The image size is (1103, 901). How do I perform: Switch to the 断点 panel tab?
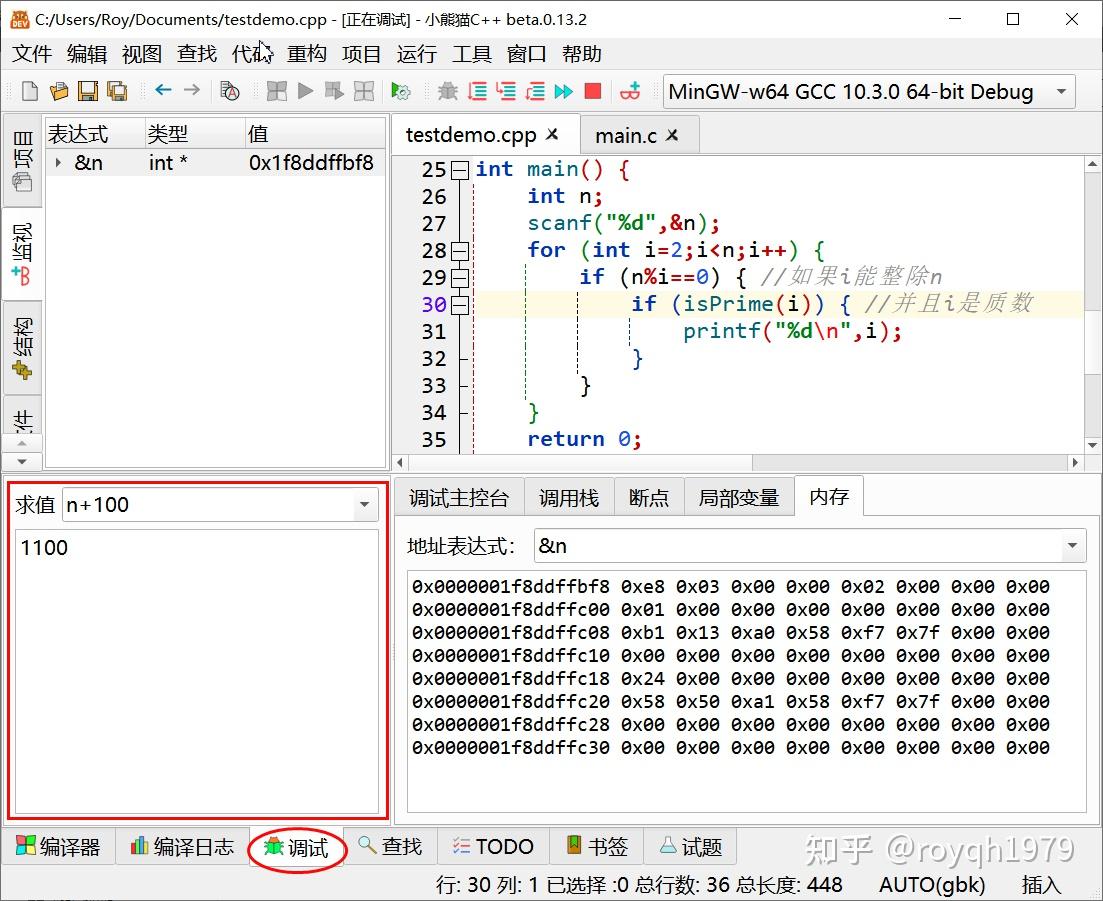[648, 497]
